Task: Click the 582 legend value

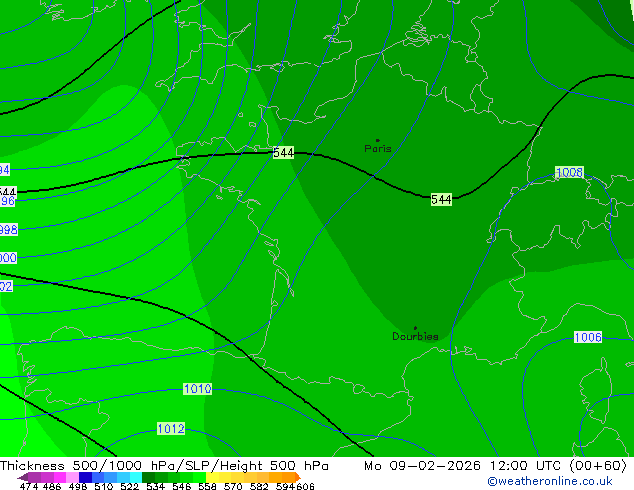Action: tap(259, 486)
